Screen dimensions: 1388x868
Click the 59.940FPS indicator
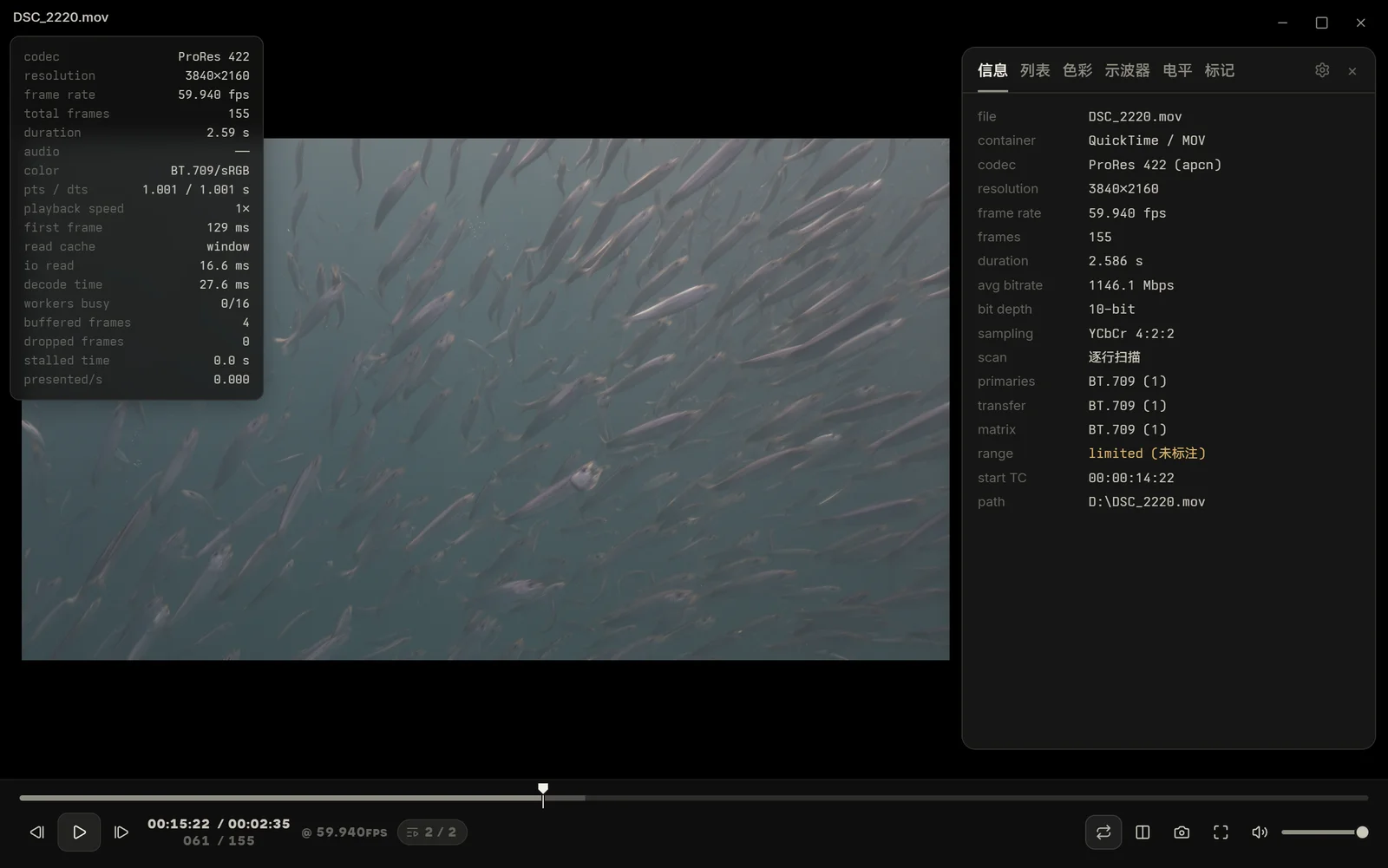coord(344,832)
